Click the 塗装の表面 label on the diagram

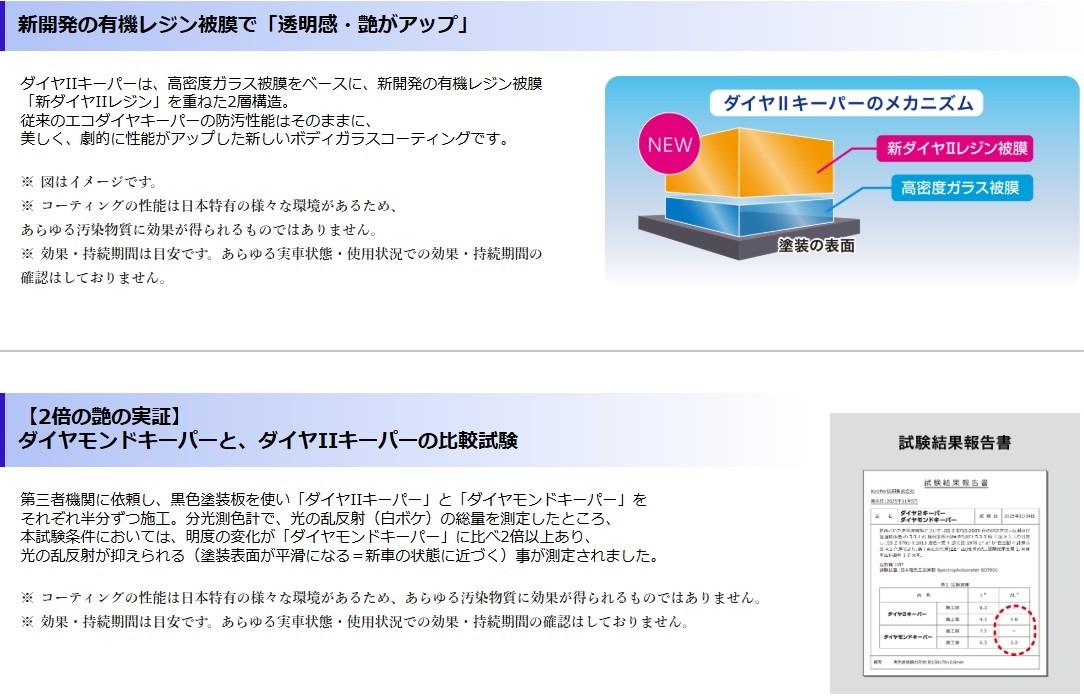click(x=816, y=245)
